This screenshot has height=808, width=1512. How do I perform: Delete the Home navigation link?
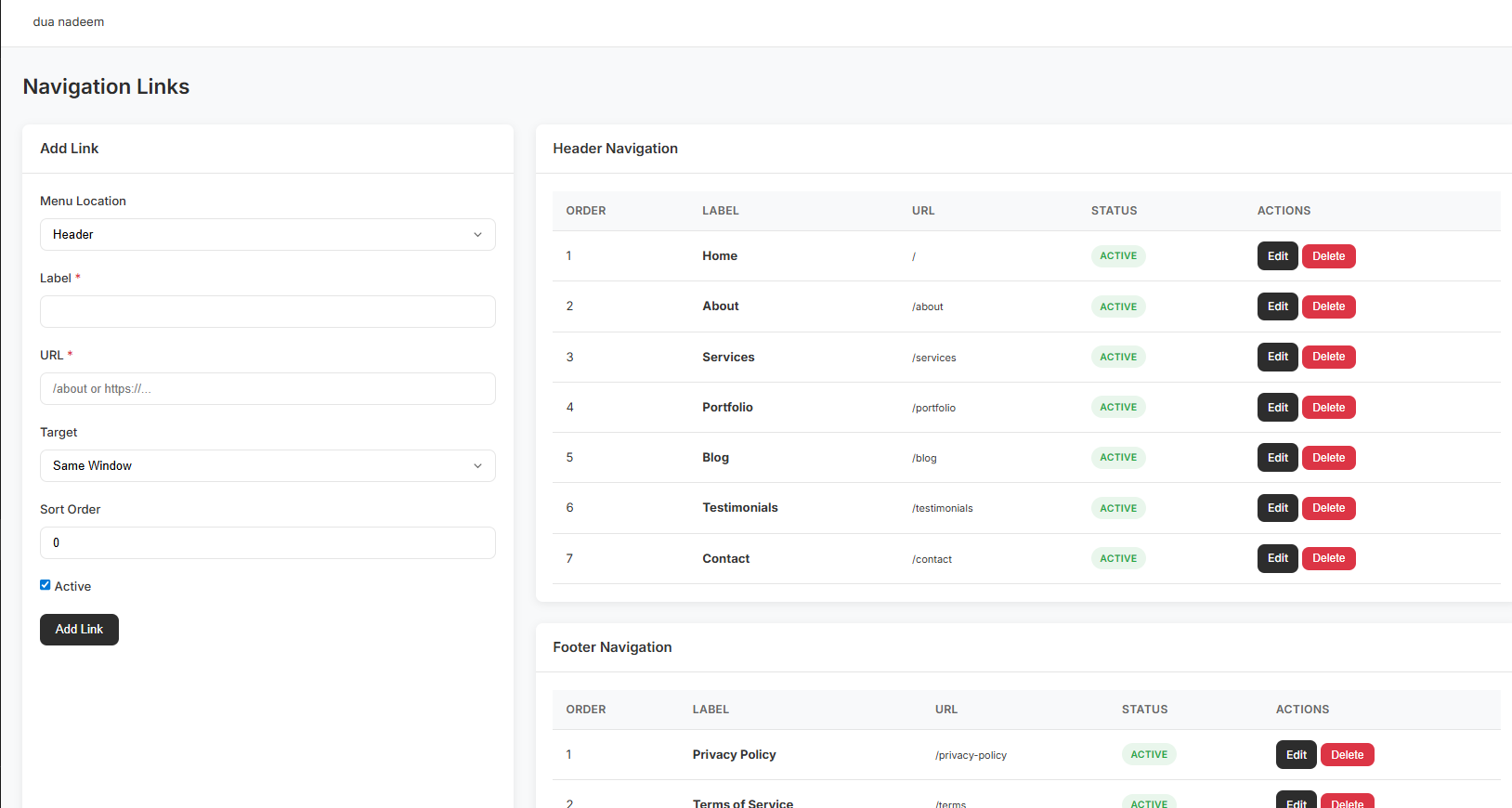[x=1328, y=256]
